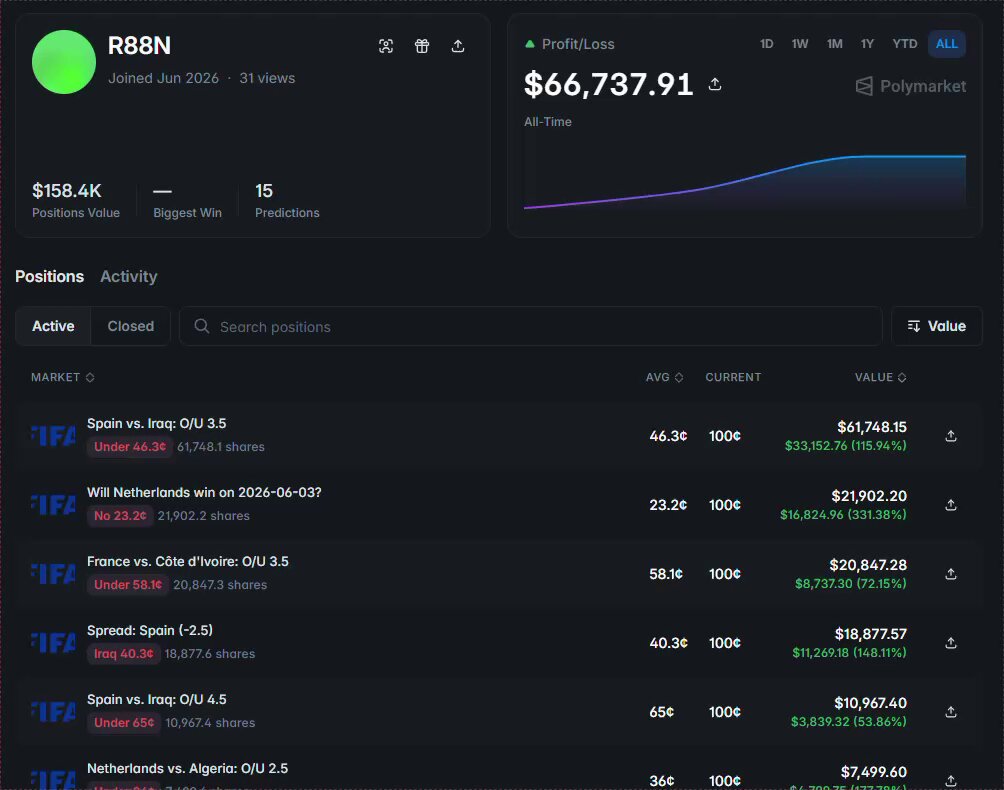Switch to Closed positions

[x=131, y=326]
